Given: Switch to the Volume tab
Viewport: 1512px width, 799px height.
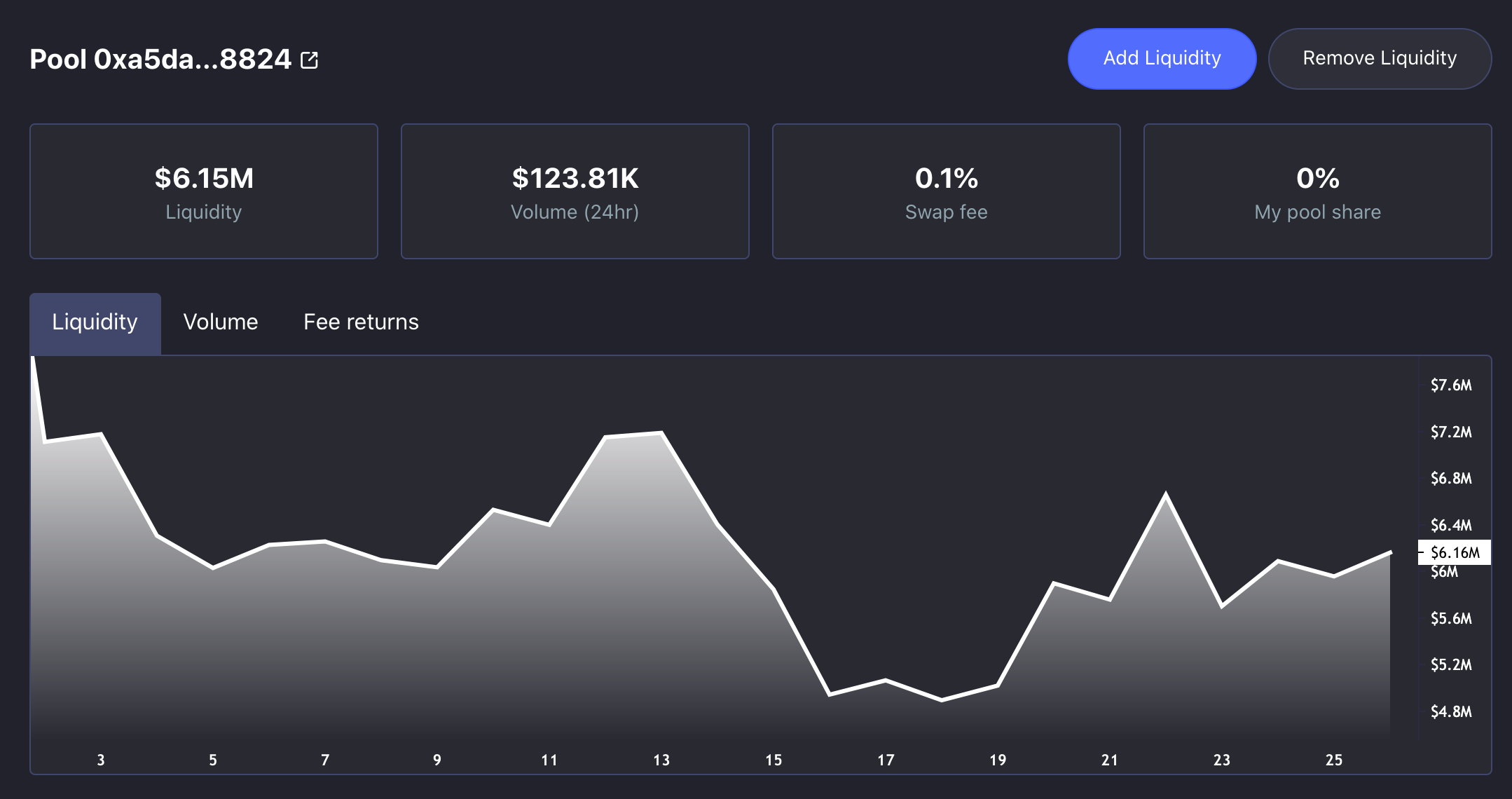Looking at the screenshot, I should tap(220, 322).
